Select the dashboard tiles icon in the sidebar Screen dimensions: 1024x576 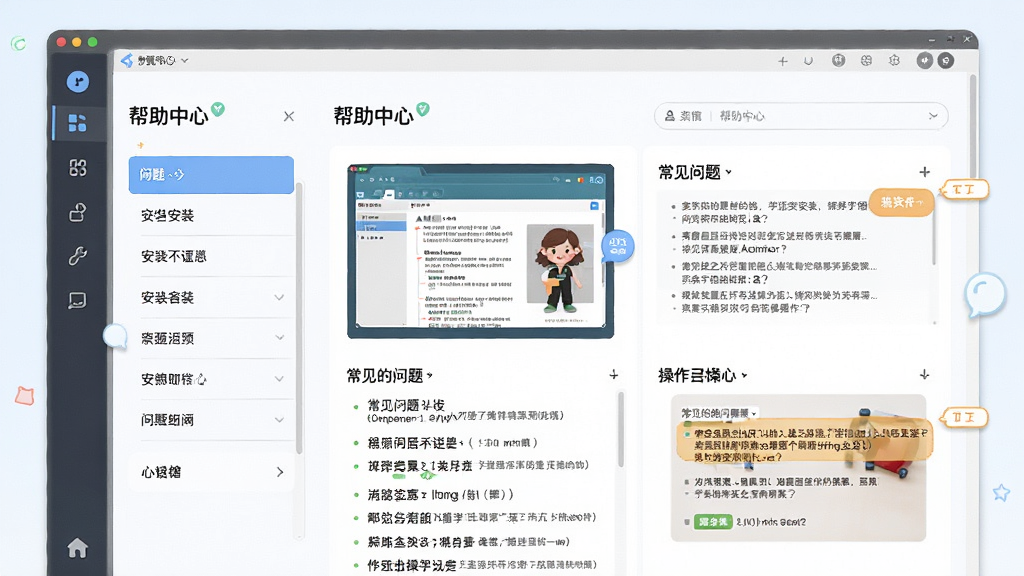tap(78, 123)
